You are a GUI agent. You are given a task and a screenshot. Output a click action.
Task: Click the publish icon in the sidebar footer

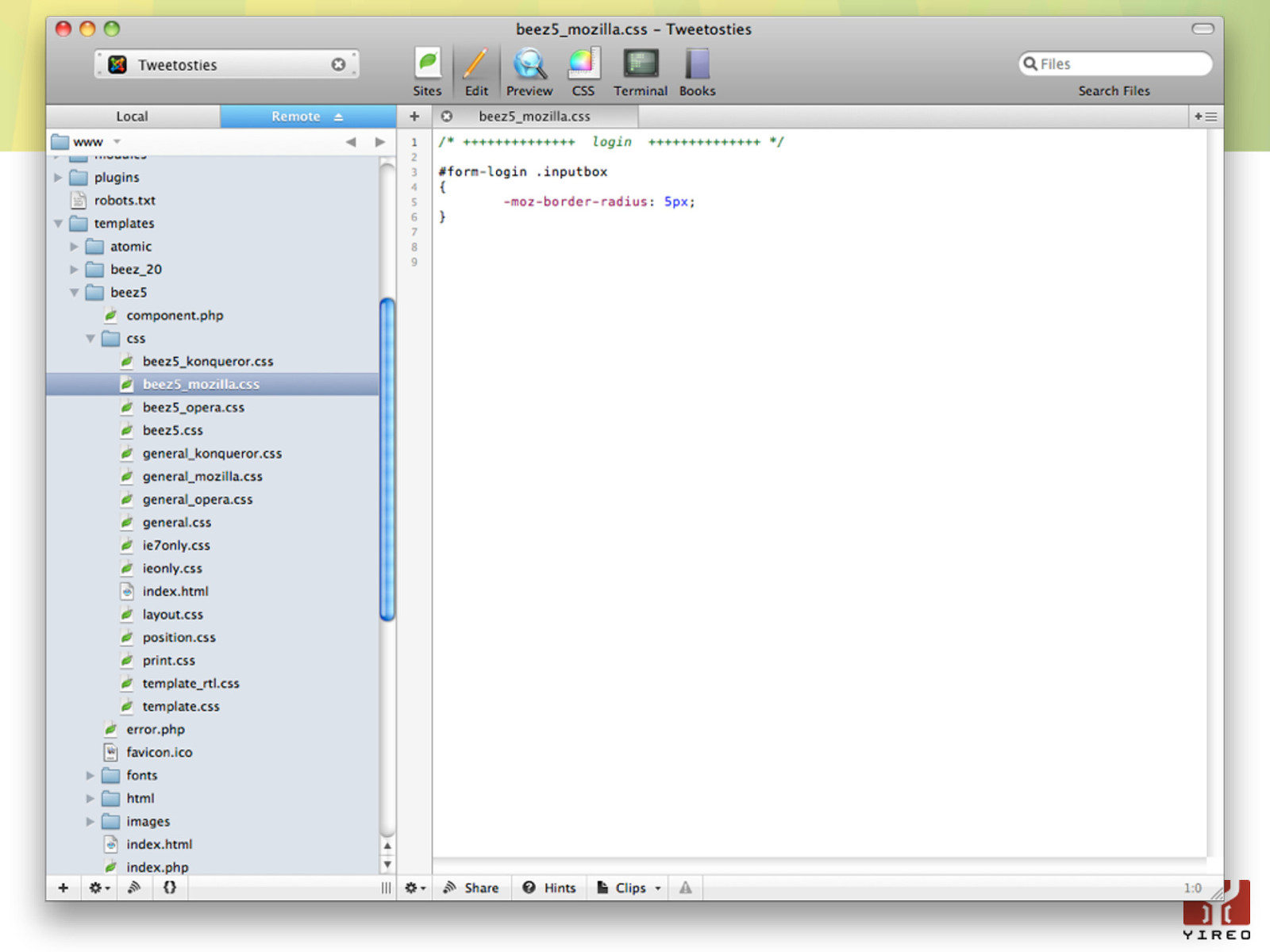tap(135, 888)
